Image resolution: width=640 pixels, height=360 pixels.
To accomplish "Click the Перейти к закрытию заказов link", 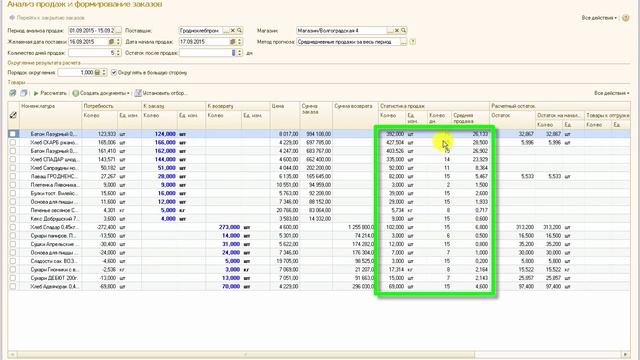I will click(x=51, y=18).
